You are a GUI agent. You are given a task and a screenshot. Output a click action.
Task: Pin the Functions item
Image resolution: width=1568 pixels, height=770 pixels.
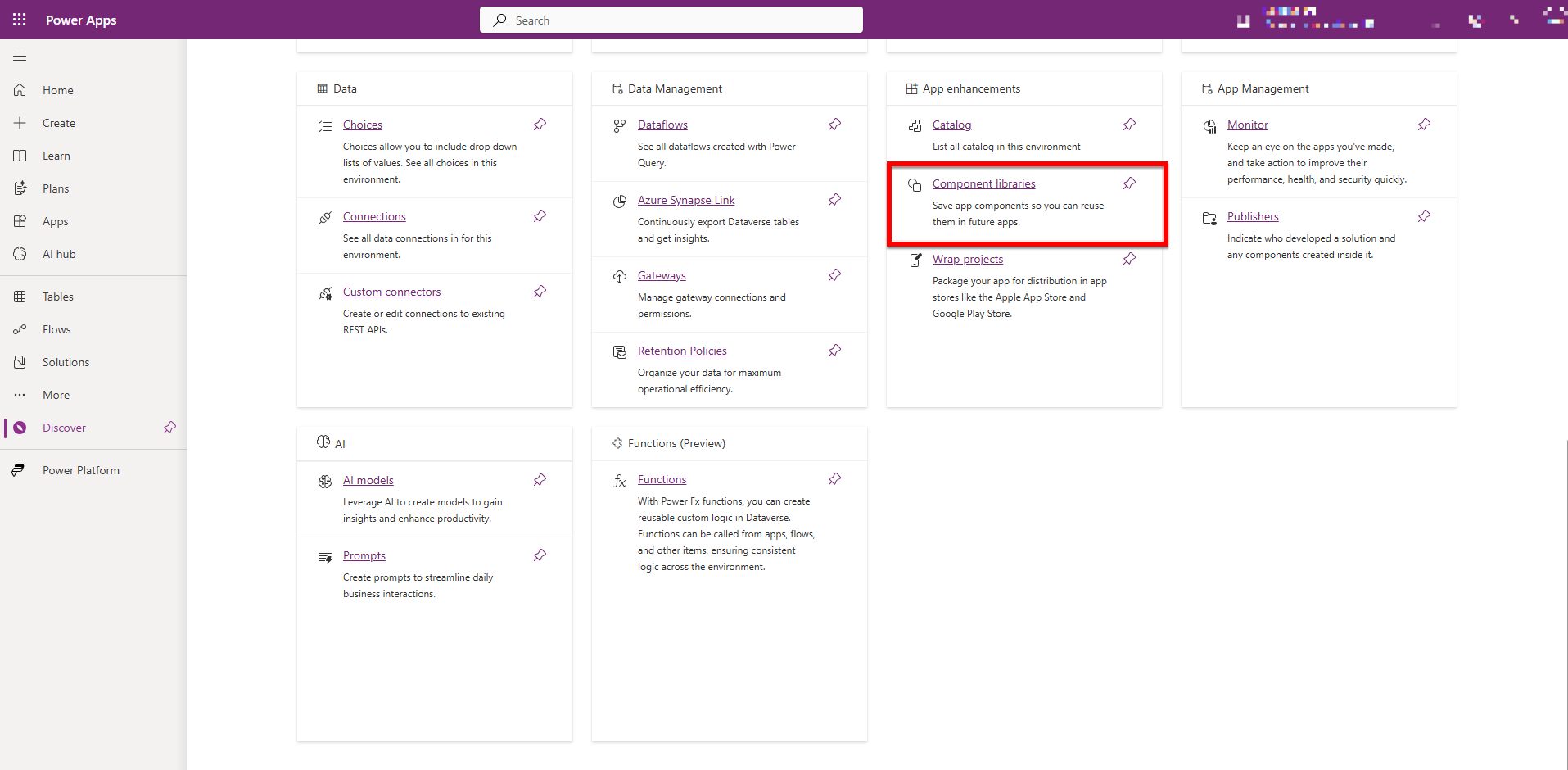point(834,479)
